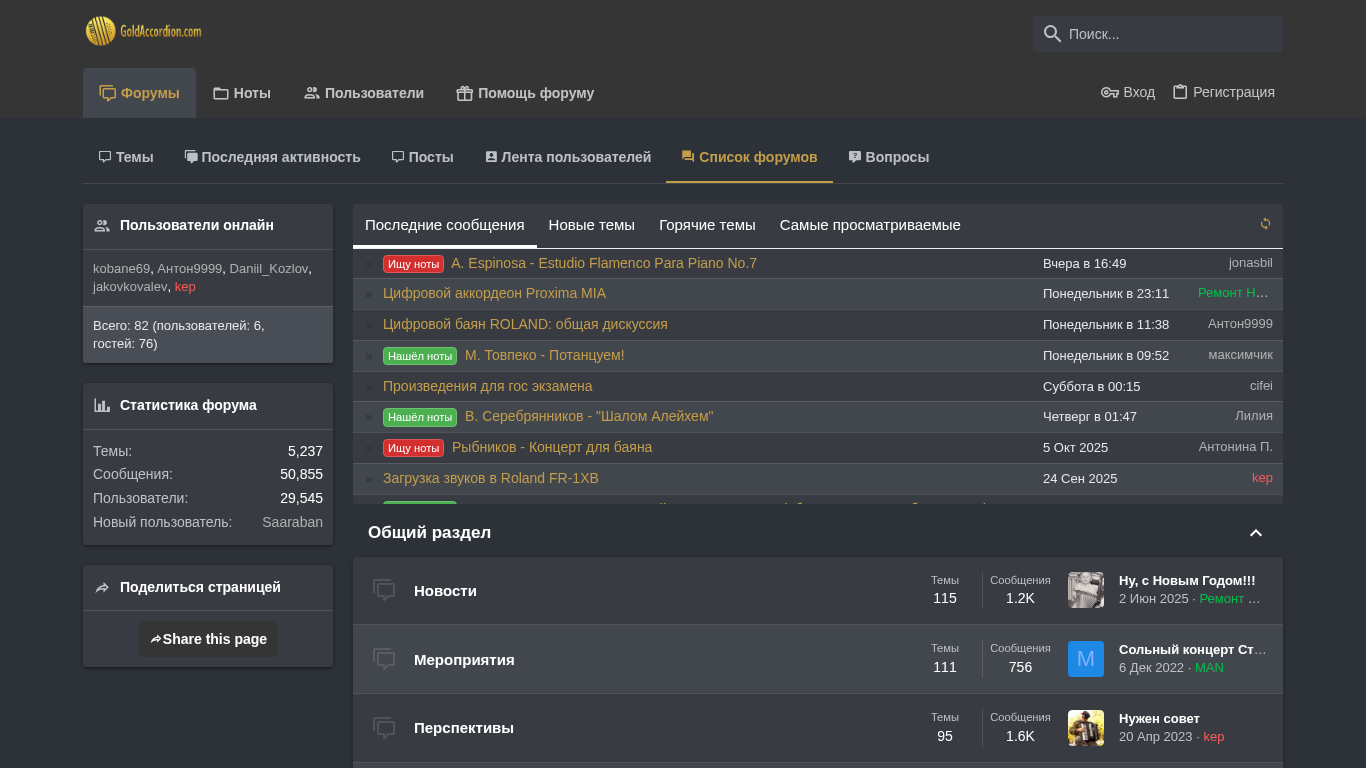
Task: Open the accordion player avatar in Перспективы
Action: (x=1085, y=728)
